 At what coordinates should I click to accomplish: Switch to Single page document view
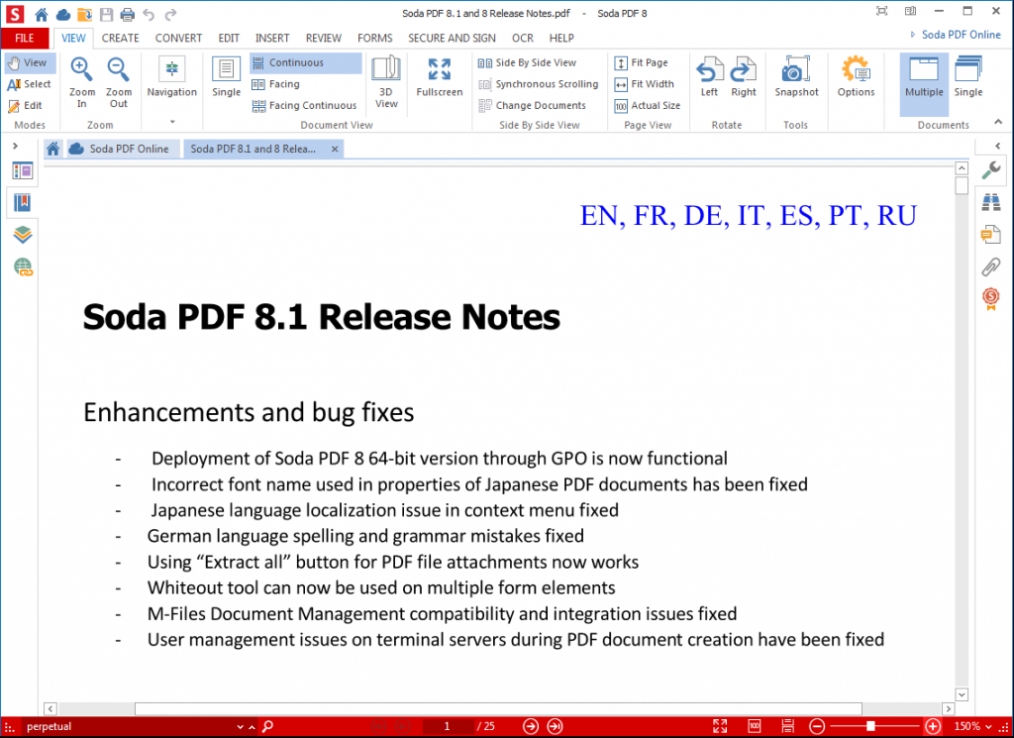pos(226,80)
